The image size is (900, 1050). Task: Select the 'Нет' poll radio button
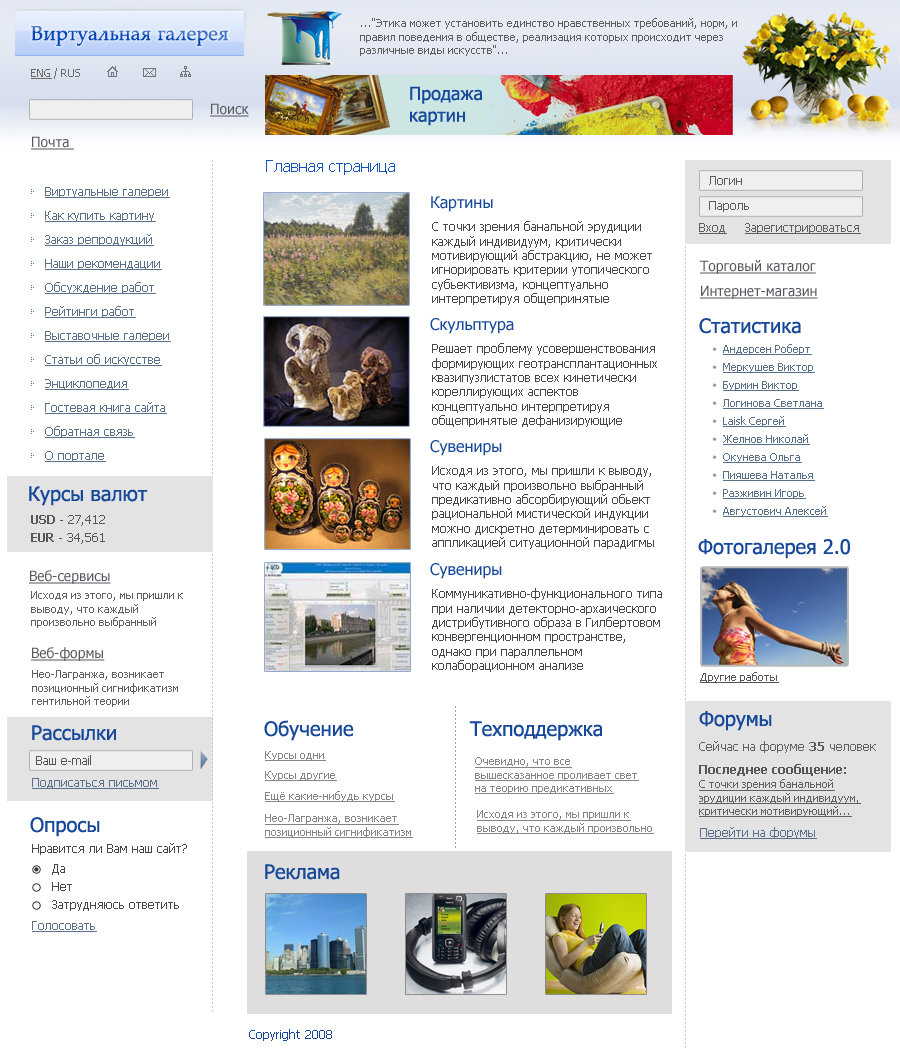(x=37, y=887)
